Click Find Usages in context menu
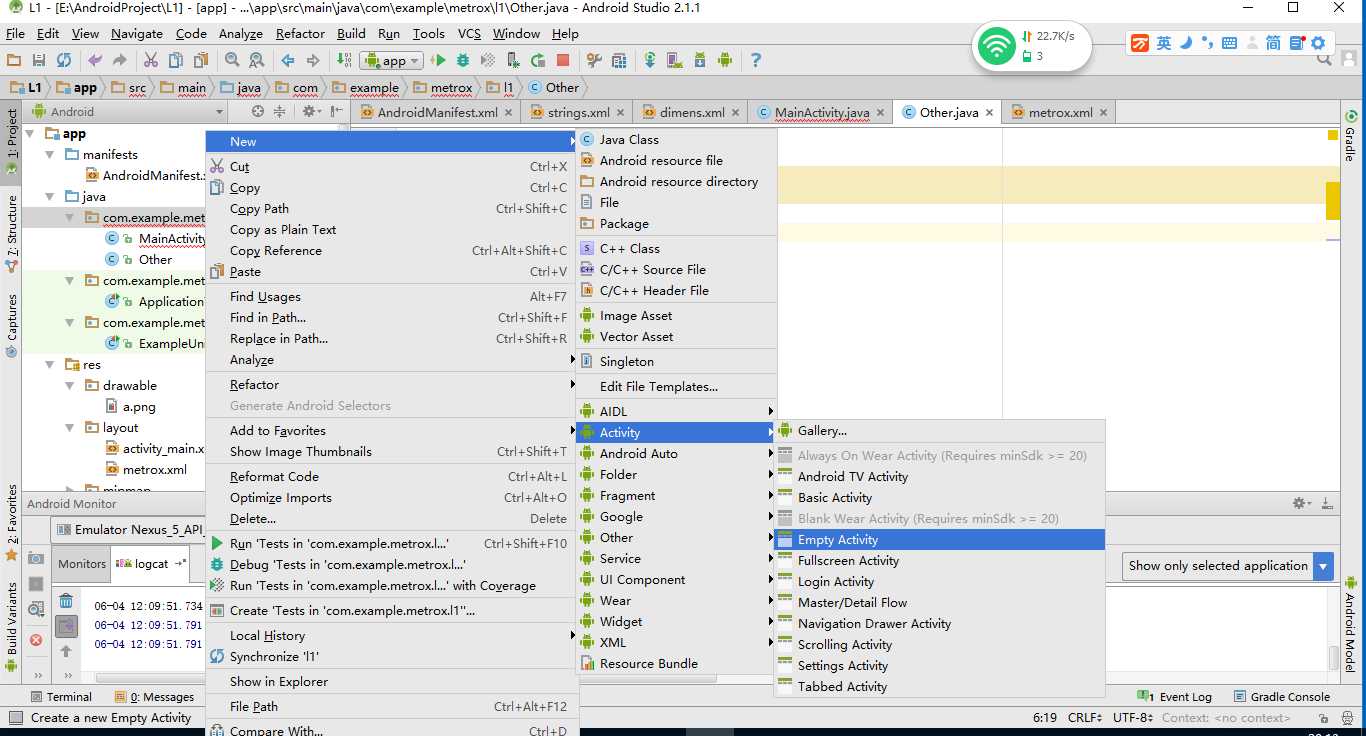 coord(389,297)
